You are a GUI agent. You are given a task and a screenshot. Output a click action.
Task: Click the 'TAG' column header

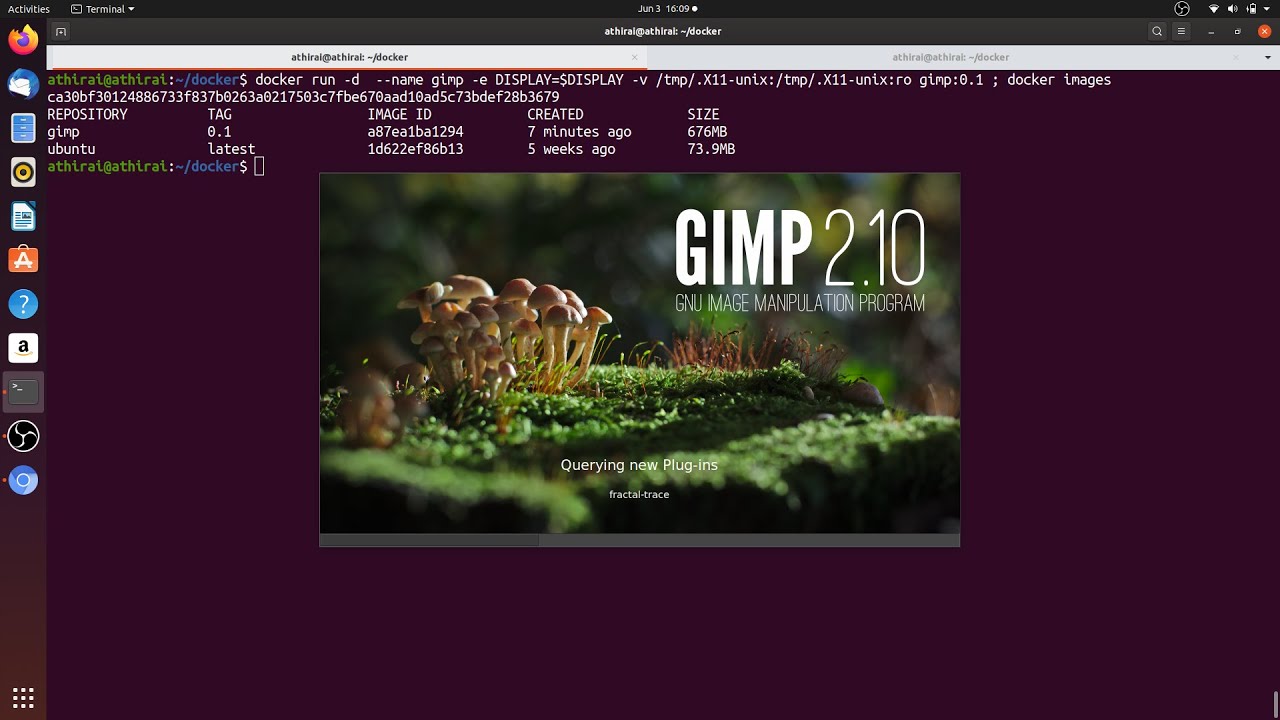tap(219, 115)
